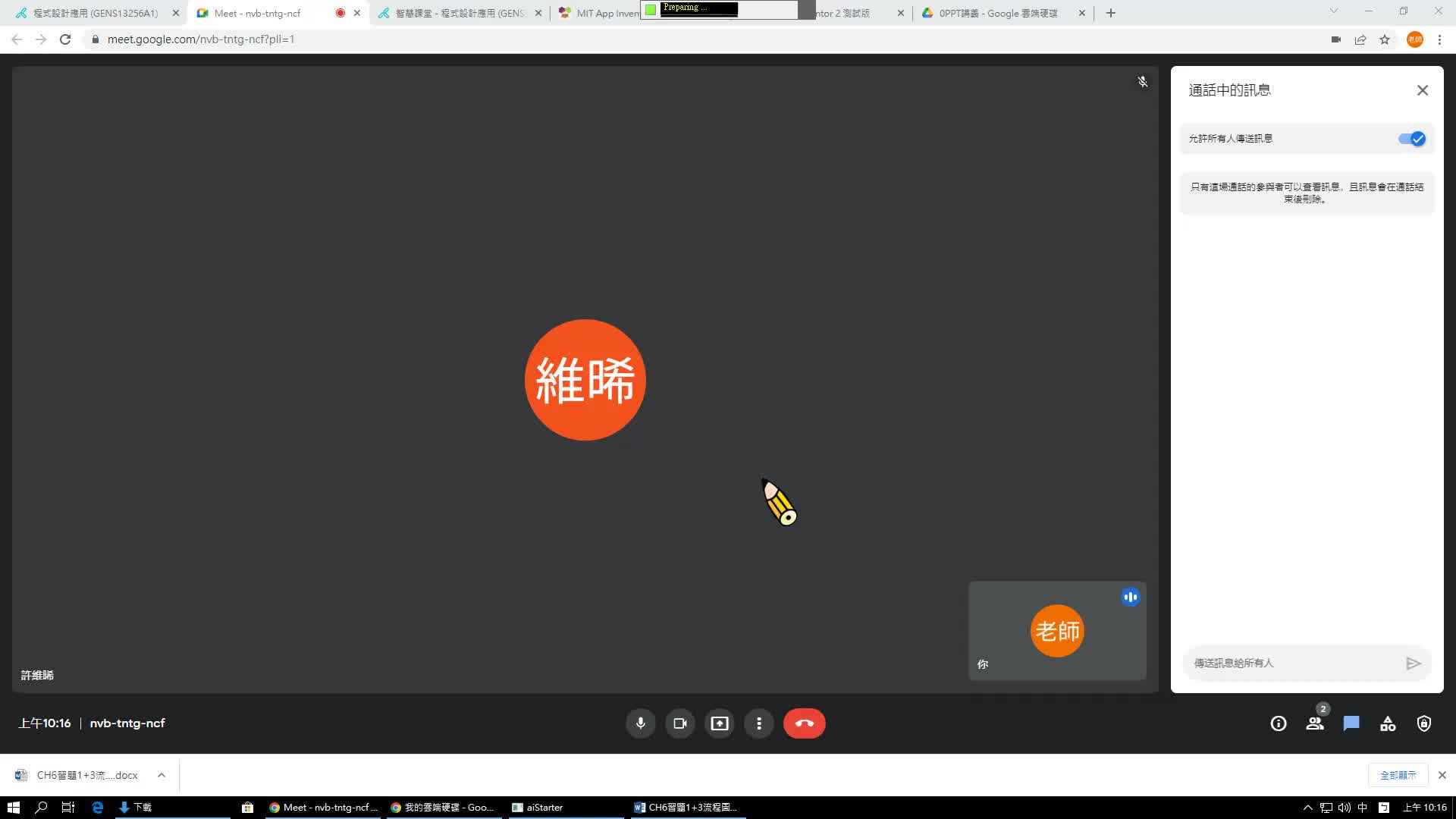
Task: Click the red leave call button
Action: [805, 723]
